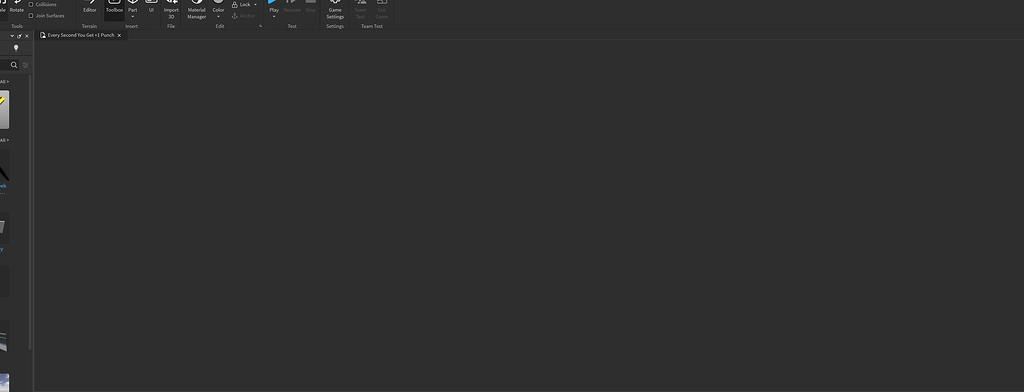Start the game with Play
Screen dimensions: 1024x392
tap(274, 6)
